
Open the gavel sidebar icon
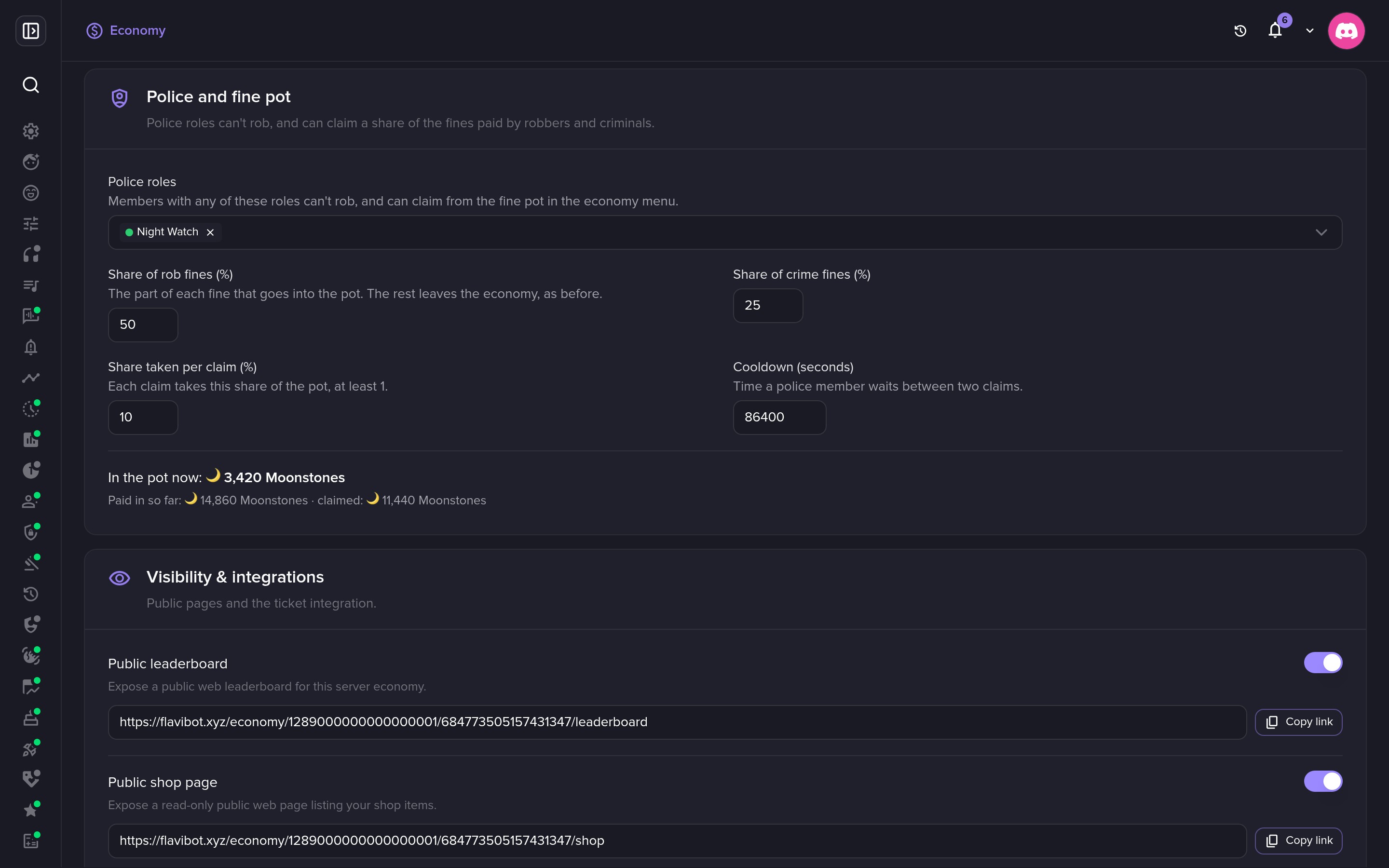click(x=30, y=563)
